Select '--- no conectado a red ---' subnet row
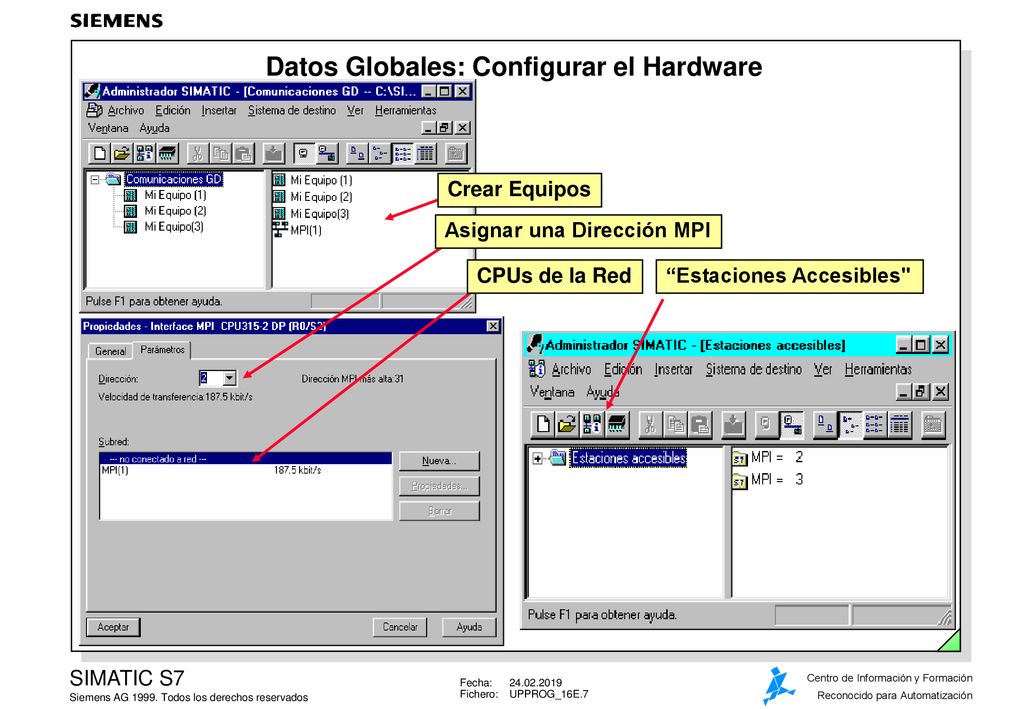The image size is (1024, 709). [246, 459]
